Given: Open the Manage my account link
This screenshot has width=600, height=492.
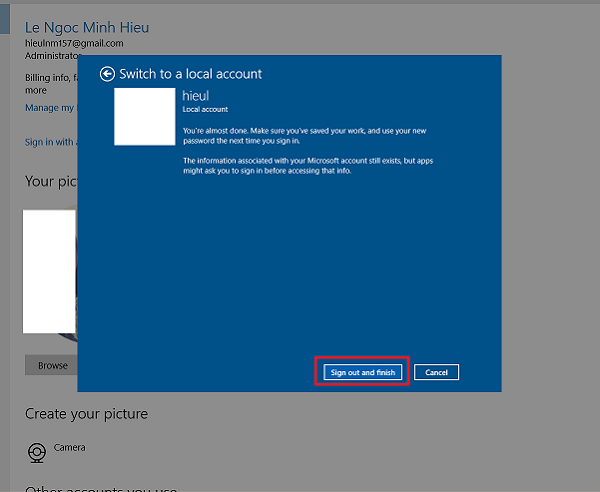Looking at the screenshot, I should click(49, 107).
